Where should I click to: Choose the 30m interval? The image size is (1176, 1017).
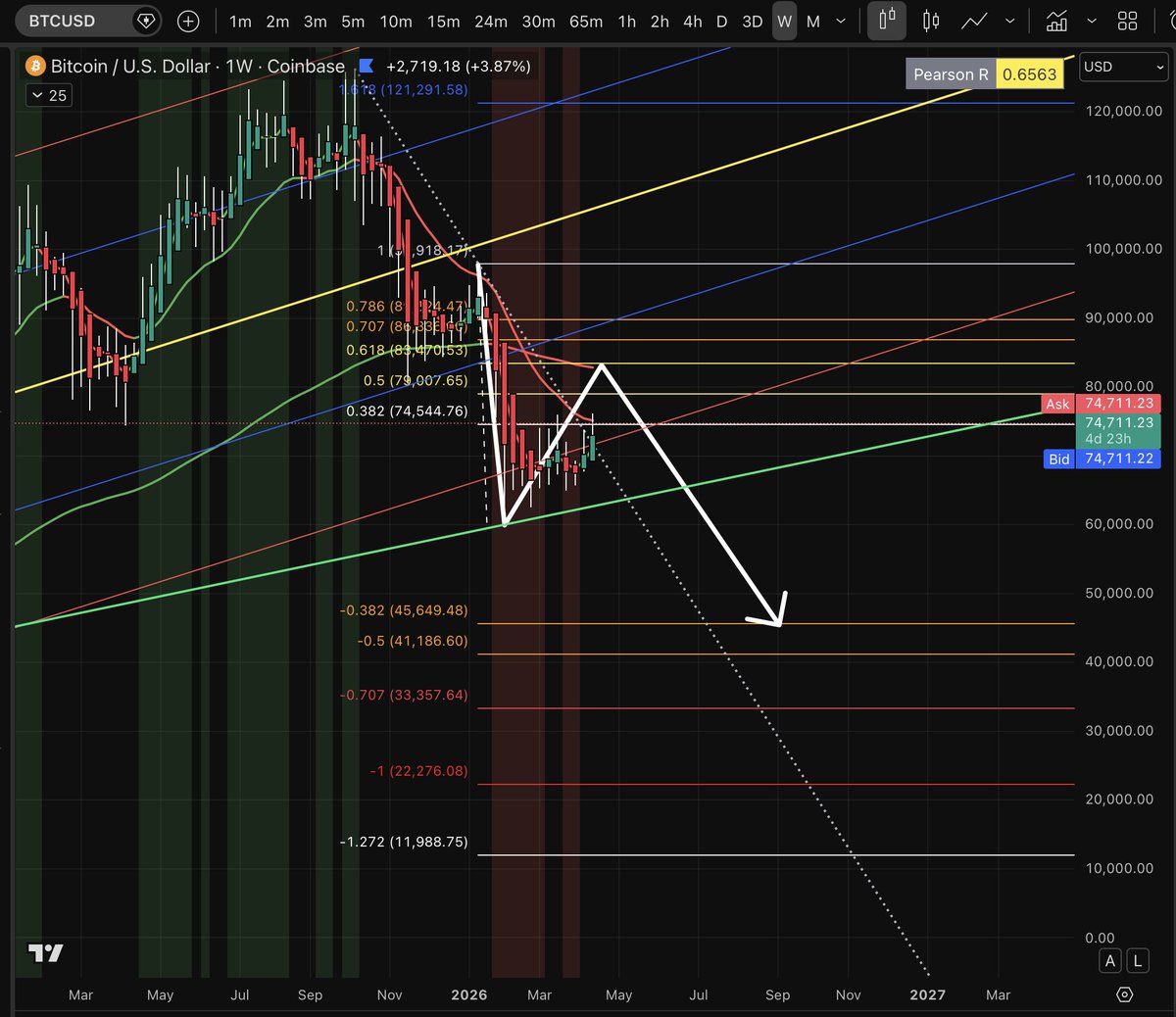tap(538, 21)
